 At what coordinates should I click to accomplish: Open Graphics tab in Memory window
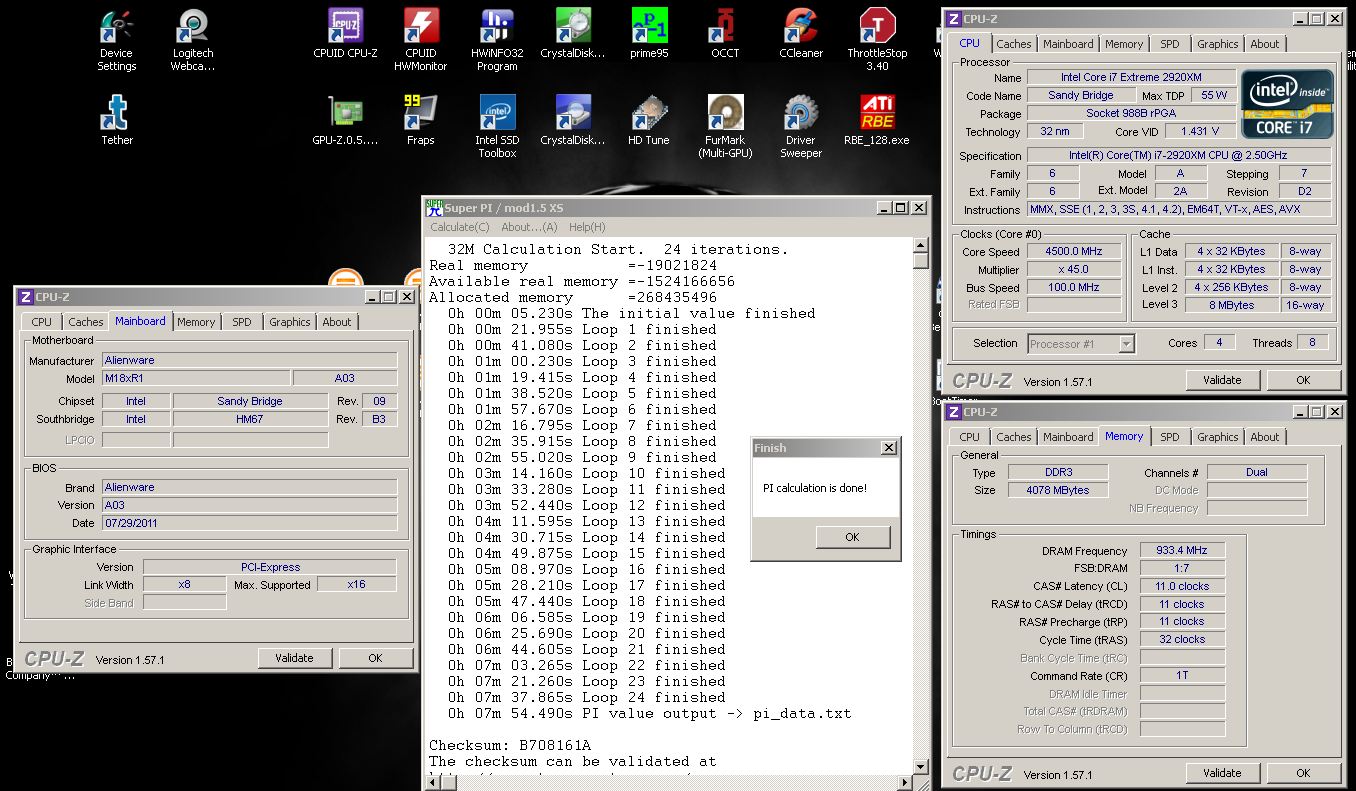[1217, 437]
